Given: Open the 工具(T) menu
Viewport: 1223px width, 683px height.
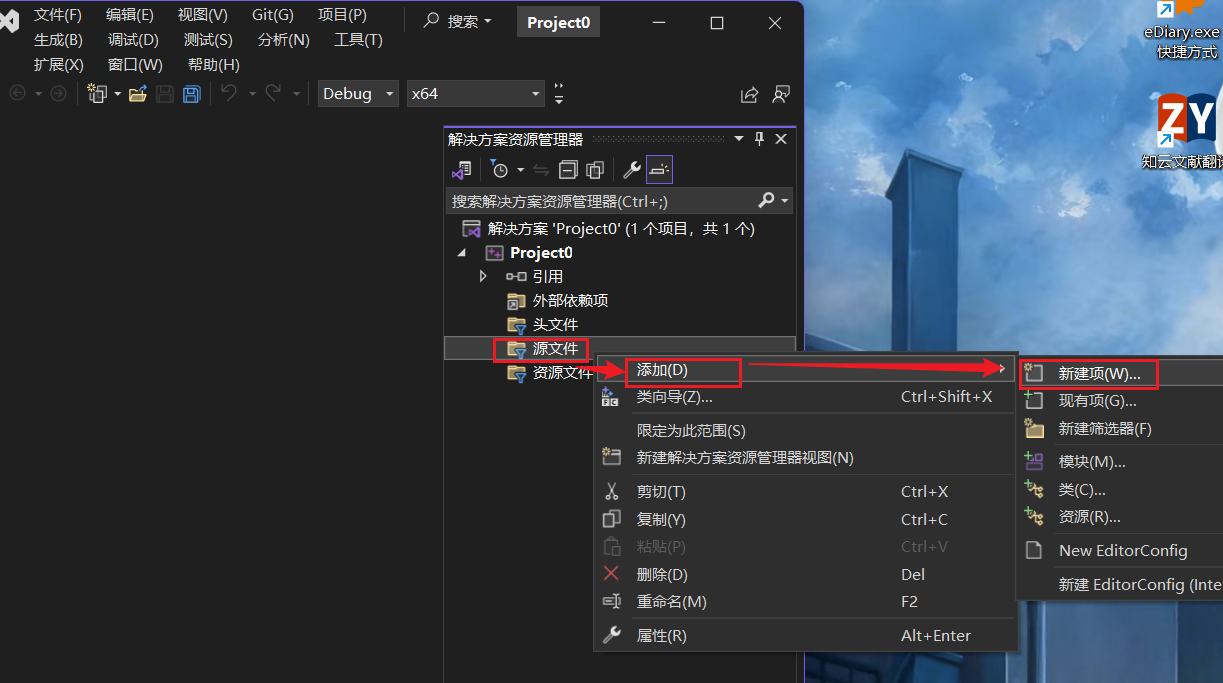Looking at the screenshot, I should tap(358, 40).
